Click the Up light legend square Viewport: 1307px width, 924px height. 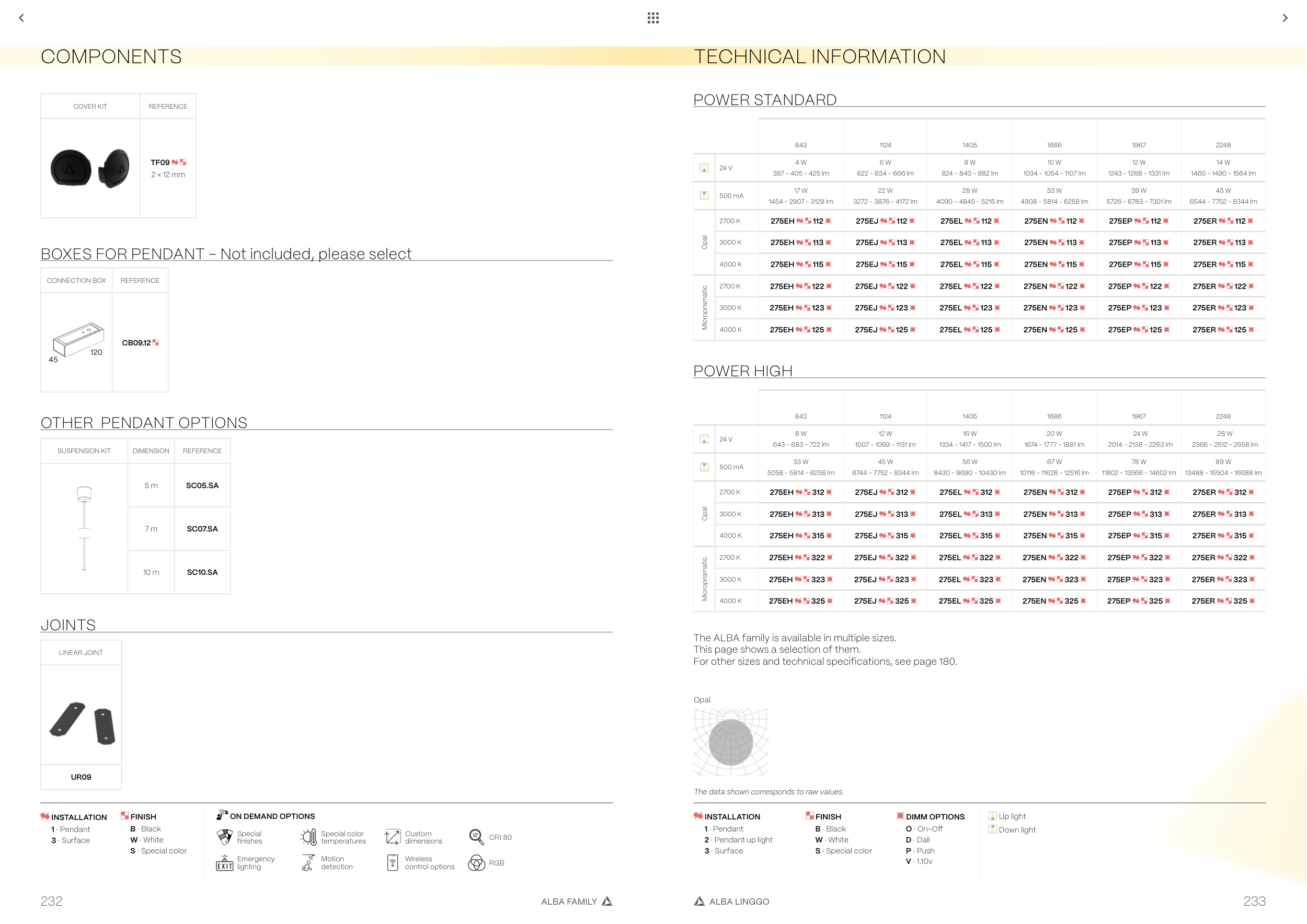[x=992, y=816]
